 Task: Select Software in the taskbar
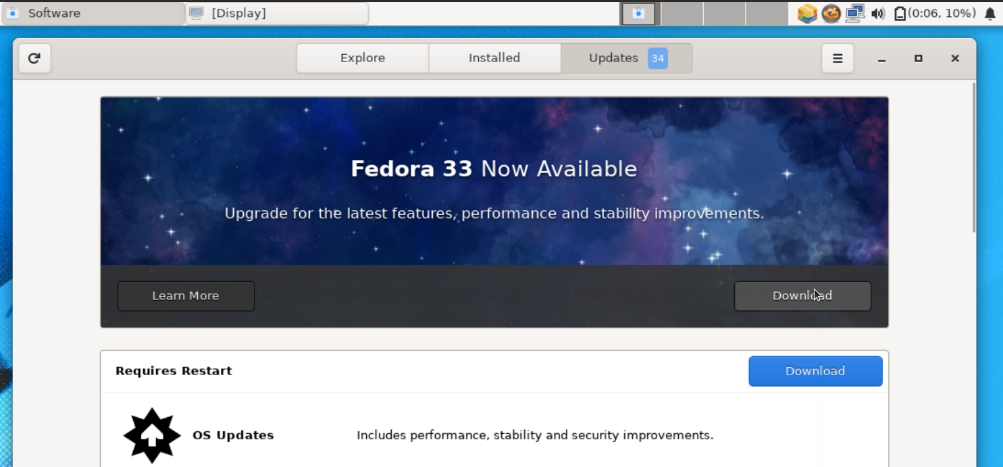click(93, 13)
